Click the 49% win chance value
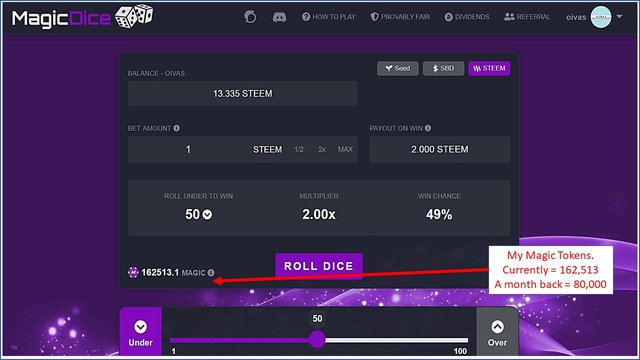 [x=439, y=214]
